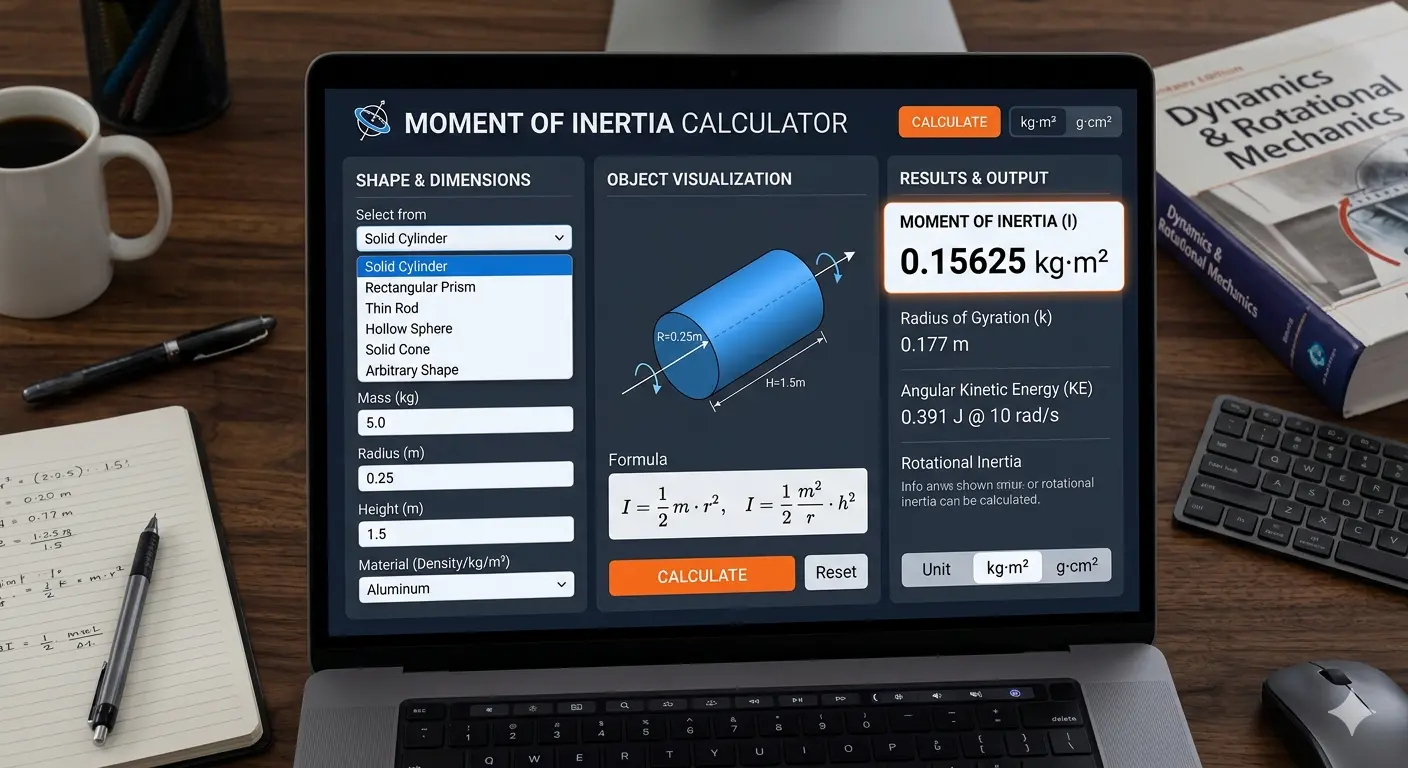Toggle header unit to g·cm²

pyautogui.click(x=1093, y=122)
